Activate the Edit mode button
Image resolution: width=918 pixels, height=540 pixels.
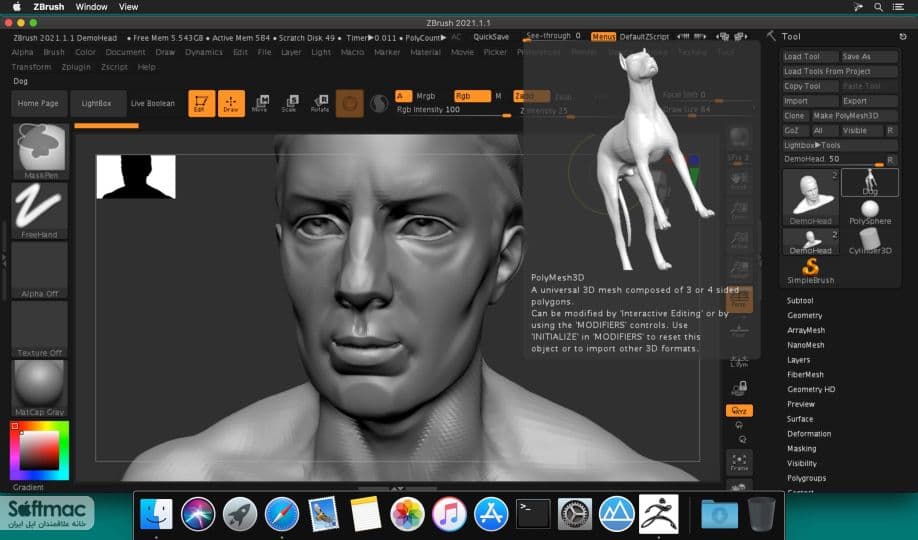pyautogui.click(x=201, y=103)
